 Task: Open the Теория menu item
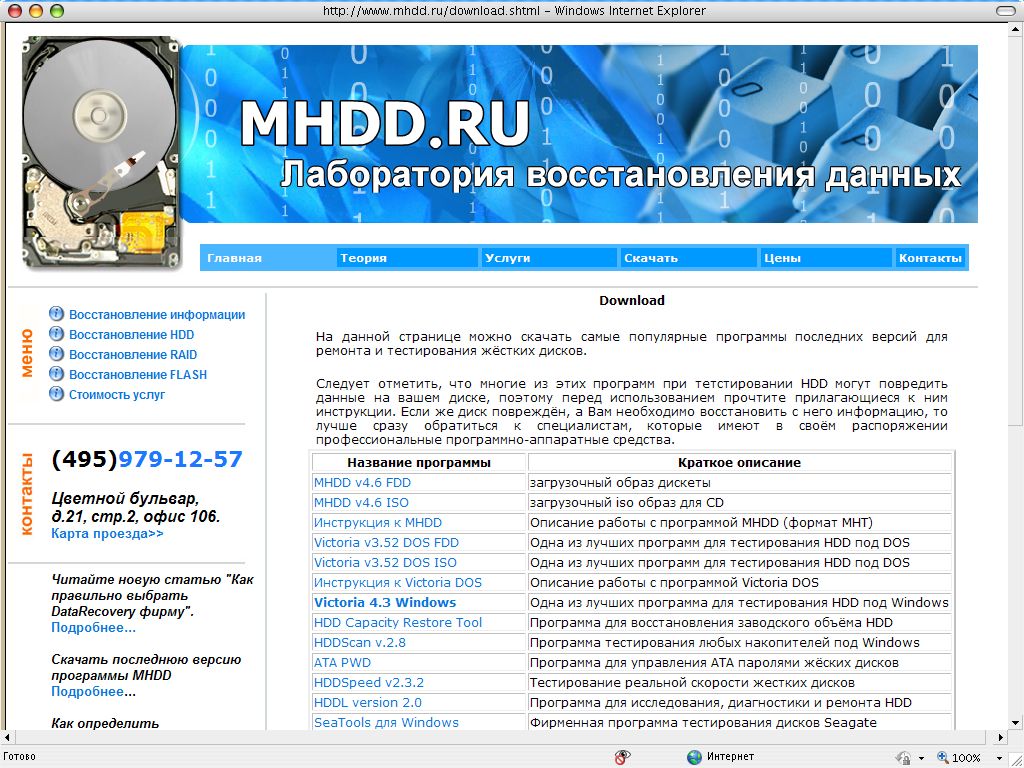tap(363, 258)
